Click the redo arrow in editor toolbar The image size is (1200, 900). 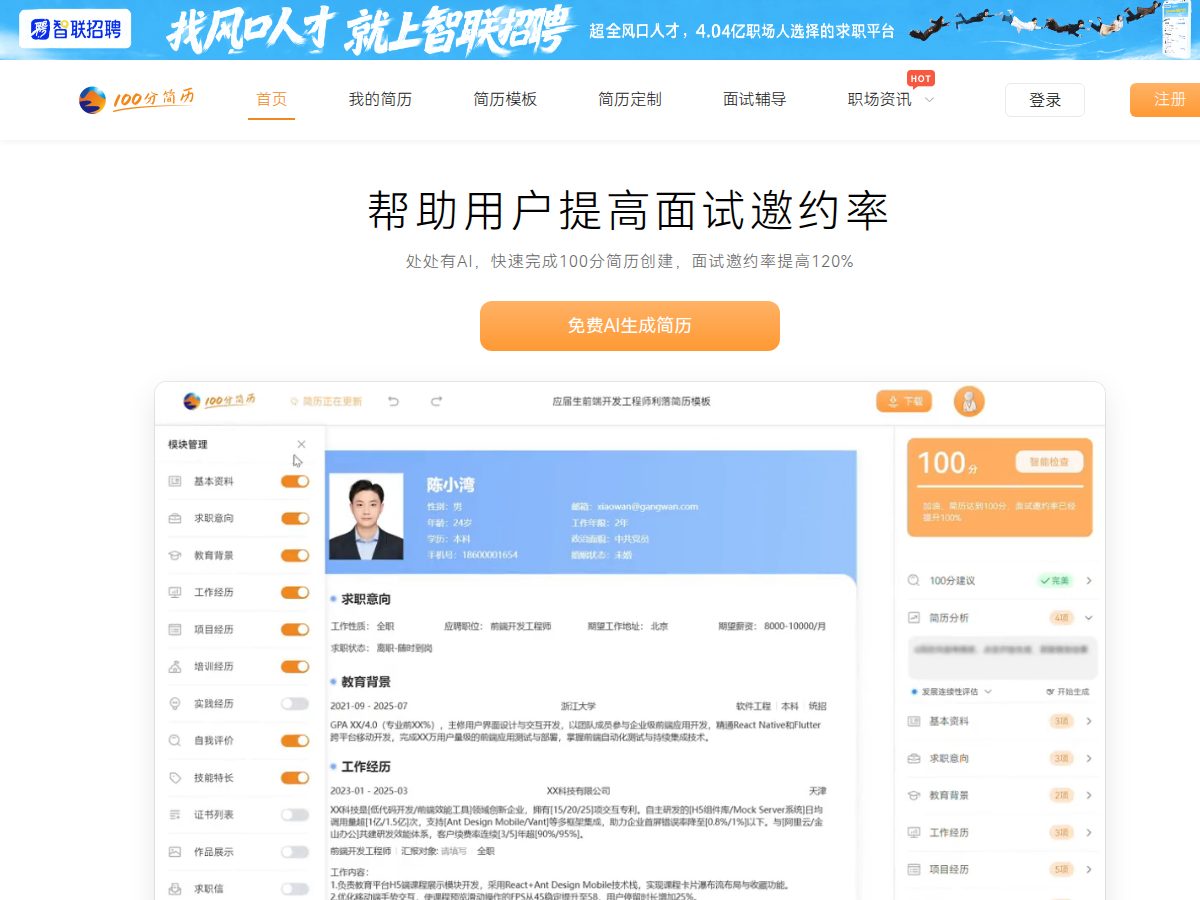point(436,401)
